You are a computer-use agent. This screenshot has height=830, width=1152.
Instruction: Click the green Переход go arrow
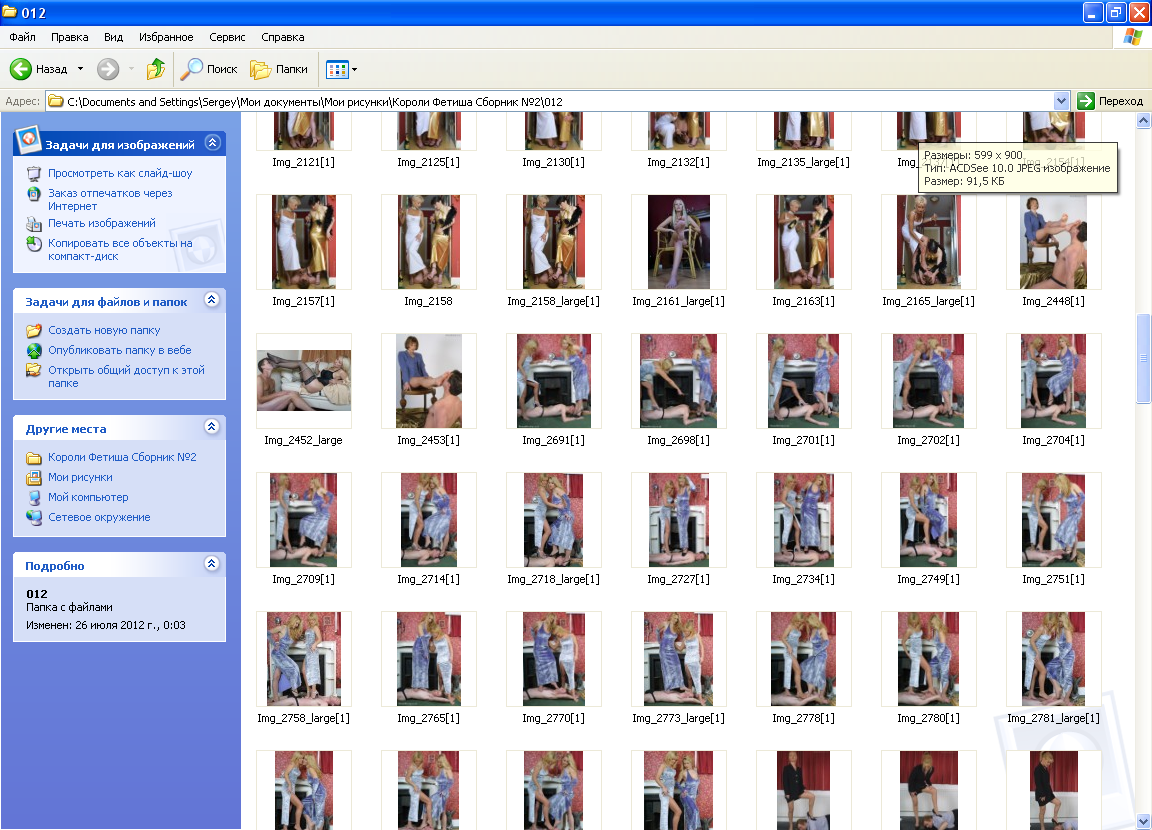pyautogui.click(x=1086, y=101)
